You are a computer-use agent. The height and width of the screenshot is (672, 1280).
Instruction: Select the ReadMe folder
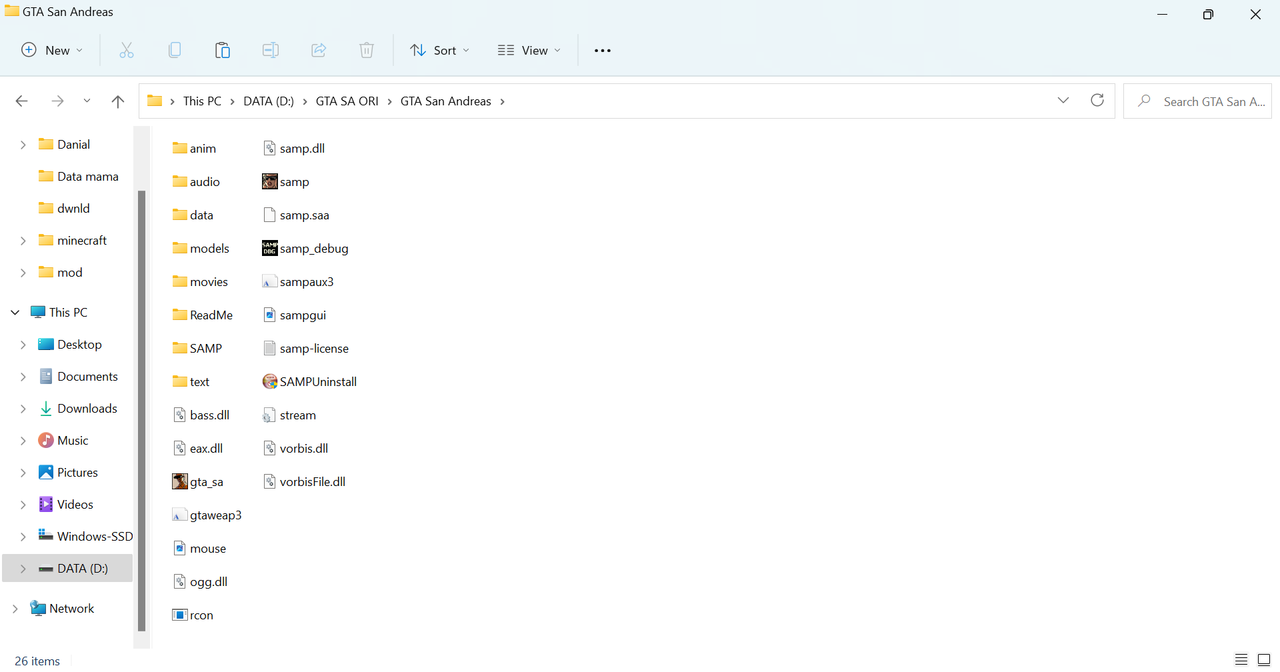pos(202,315)
